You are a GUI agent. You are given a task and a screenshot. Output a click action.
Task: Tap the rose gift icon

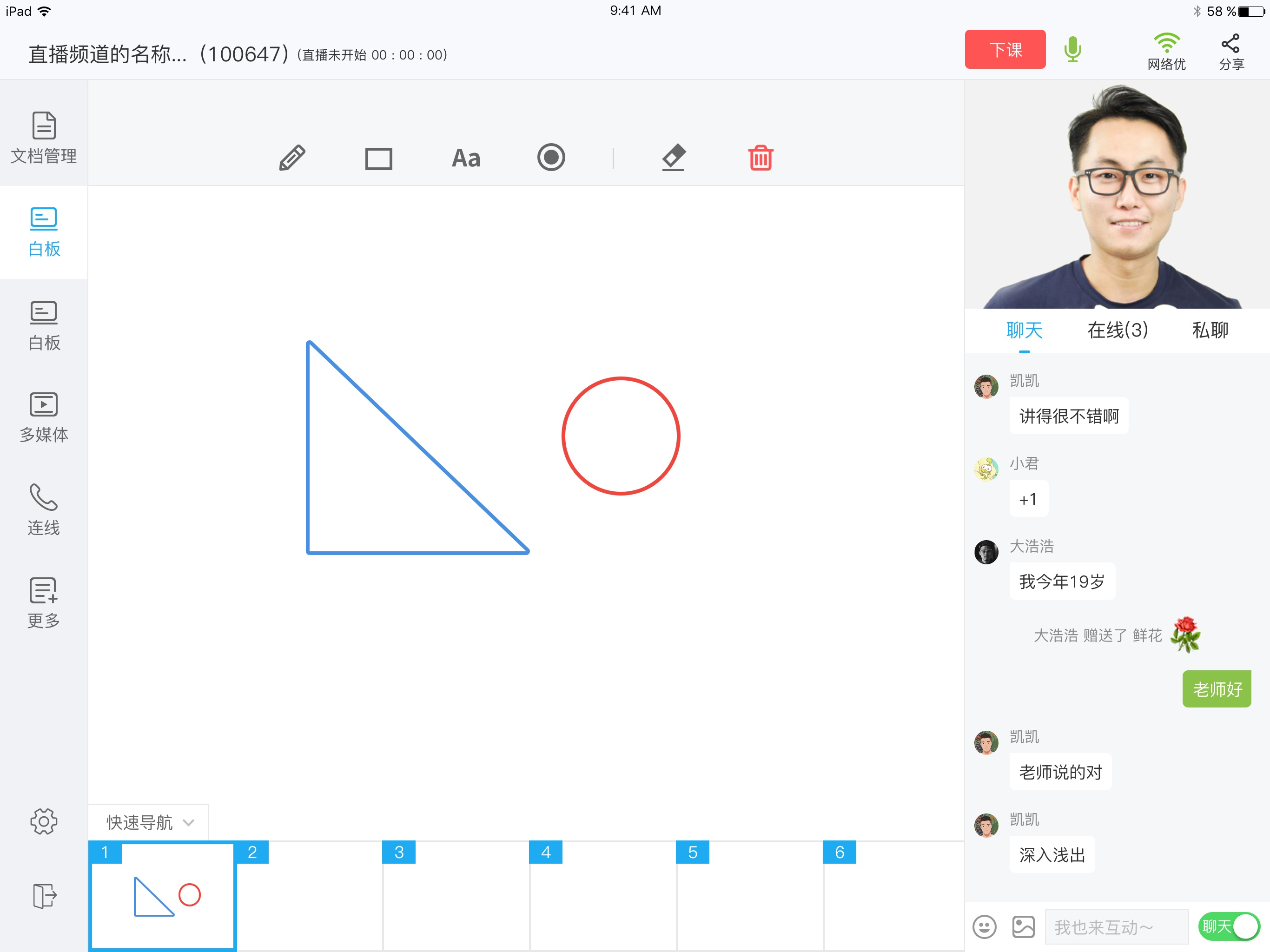coord(1185,634)
